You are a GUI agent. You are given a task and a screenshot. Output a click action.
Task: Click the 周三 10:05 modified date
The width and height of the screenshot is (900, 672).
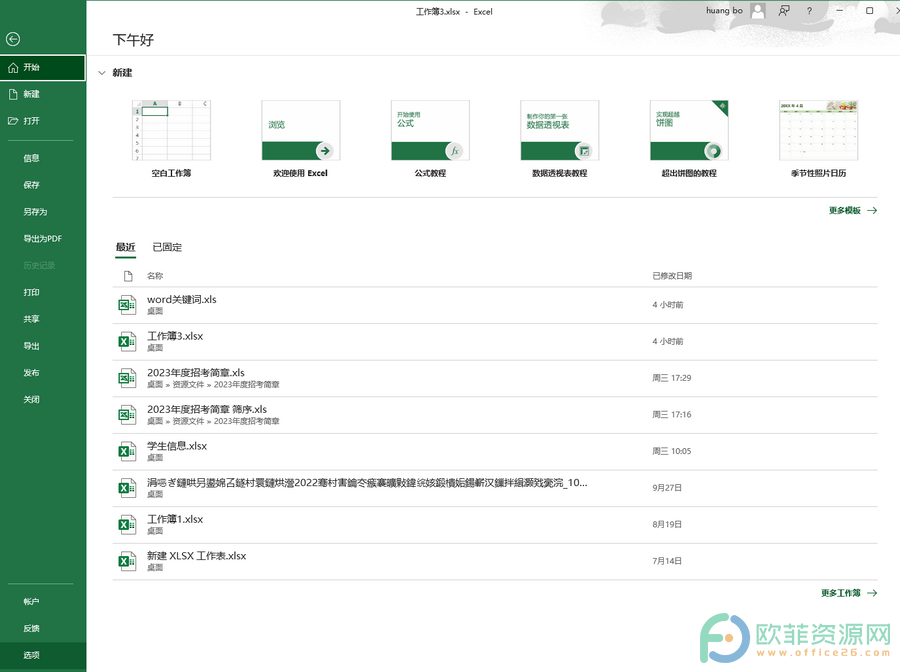[672, 452]
